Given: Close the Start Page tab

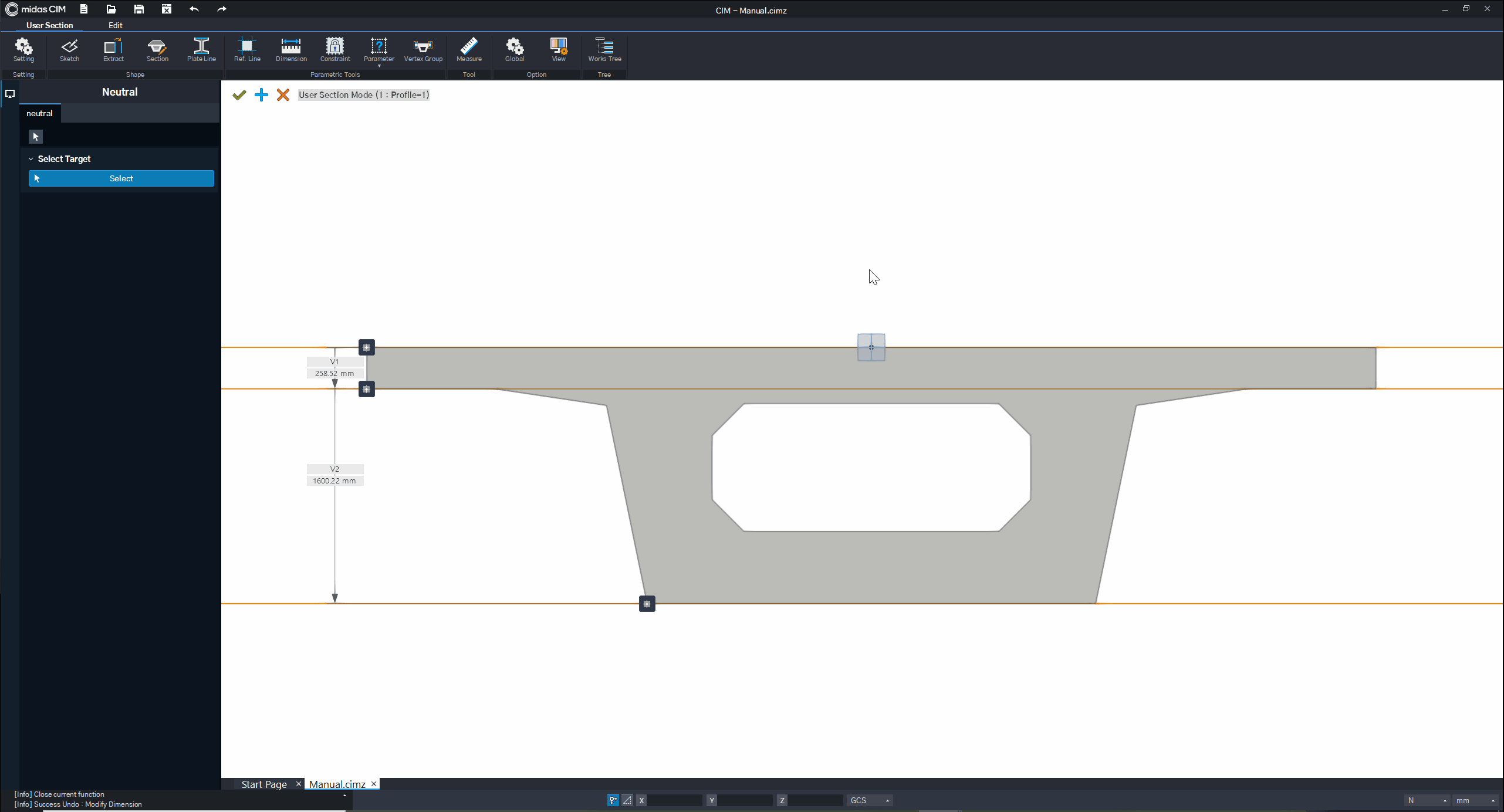Looking at the screenshot, I should pyautogui.click(x=298, y=784).
